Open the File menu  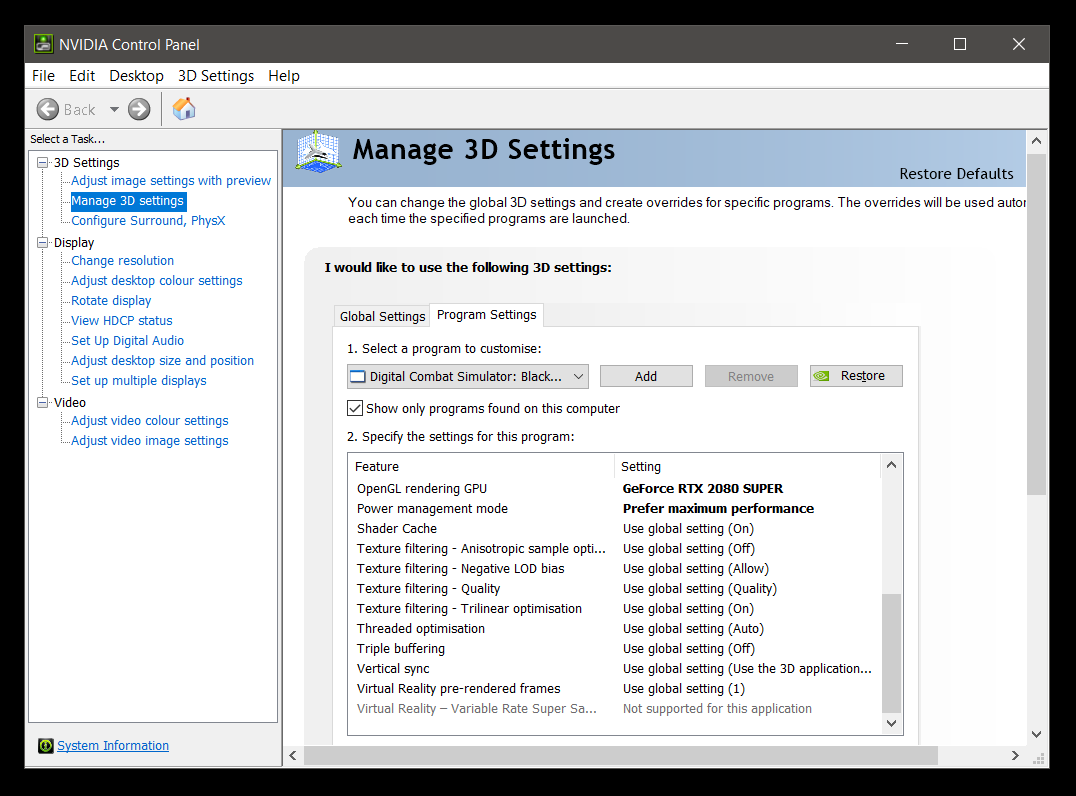tap(43, 75)
